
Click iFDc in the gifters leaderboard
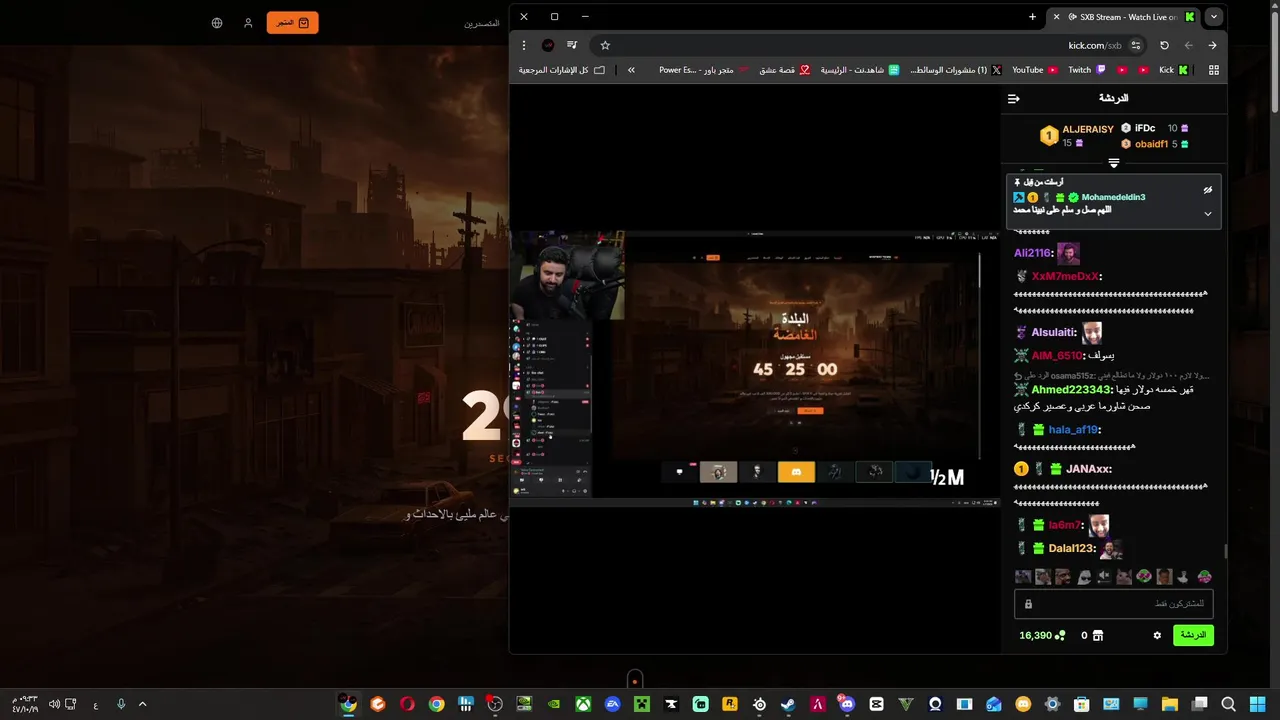click(1145, 128)
